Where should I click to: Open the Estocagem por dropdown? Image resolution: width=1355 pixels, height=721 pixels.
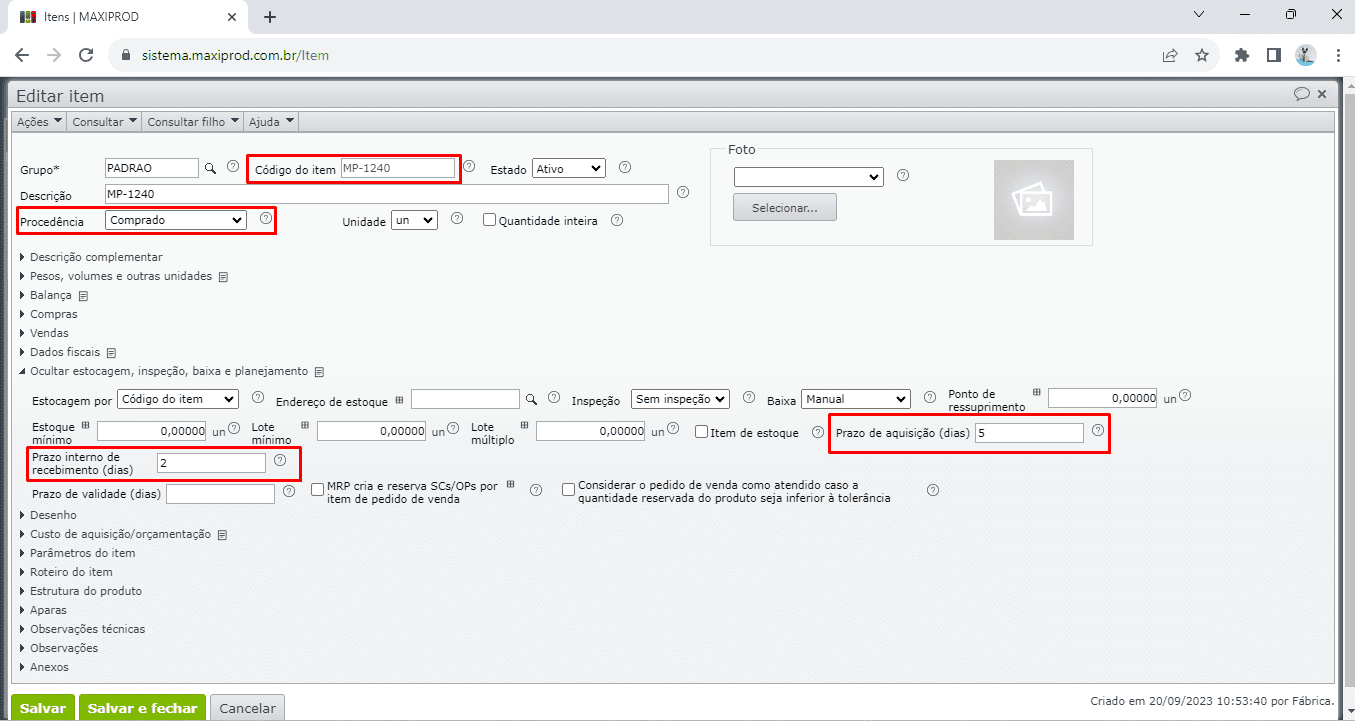click(178, 399)
